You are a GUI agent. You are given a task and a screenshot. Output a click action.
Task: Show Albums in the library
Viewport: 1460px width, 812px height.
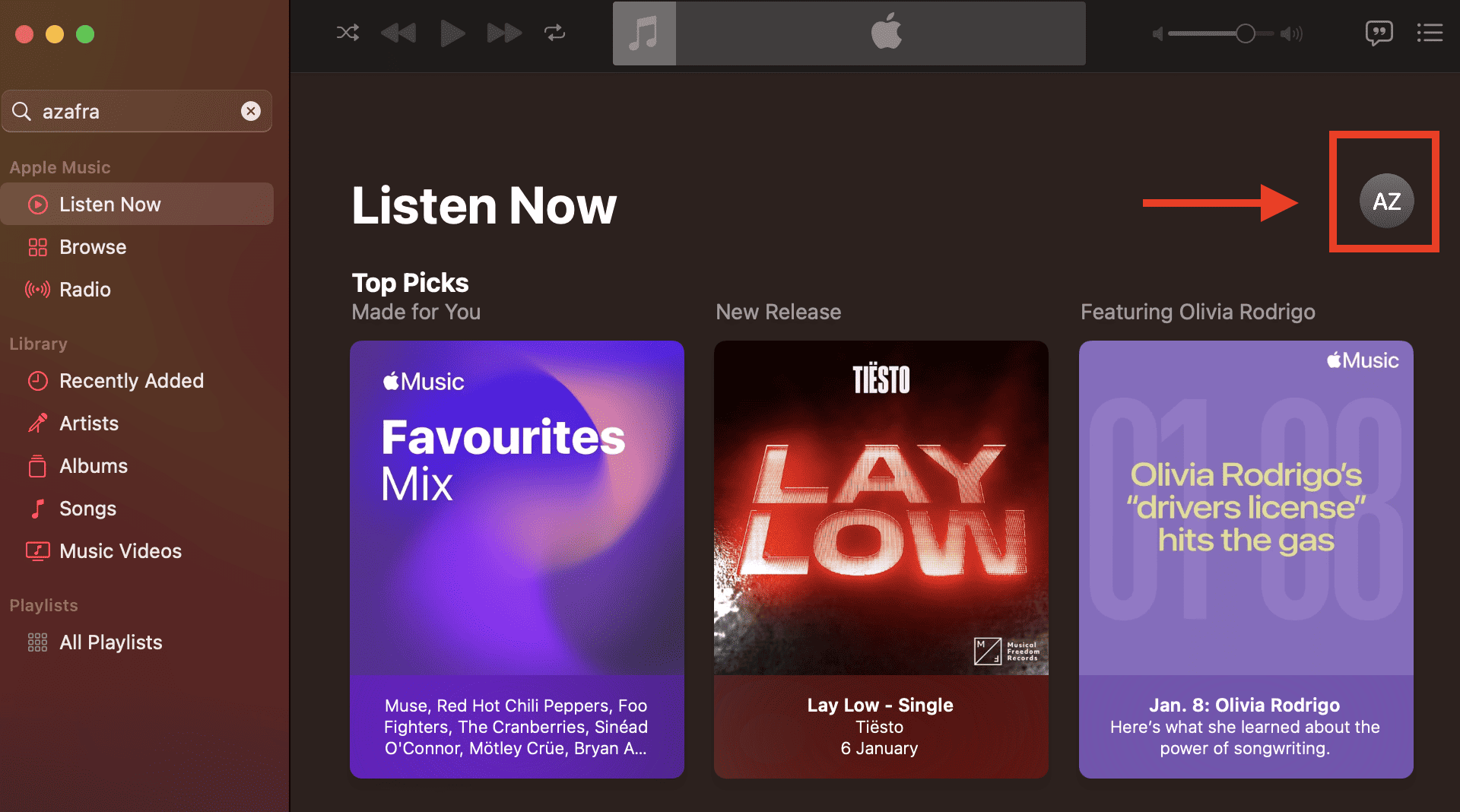tap(94, 466)
